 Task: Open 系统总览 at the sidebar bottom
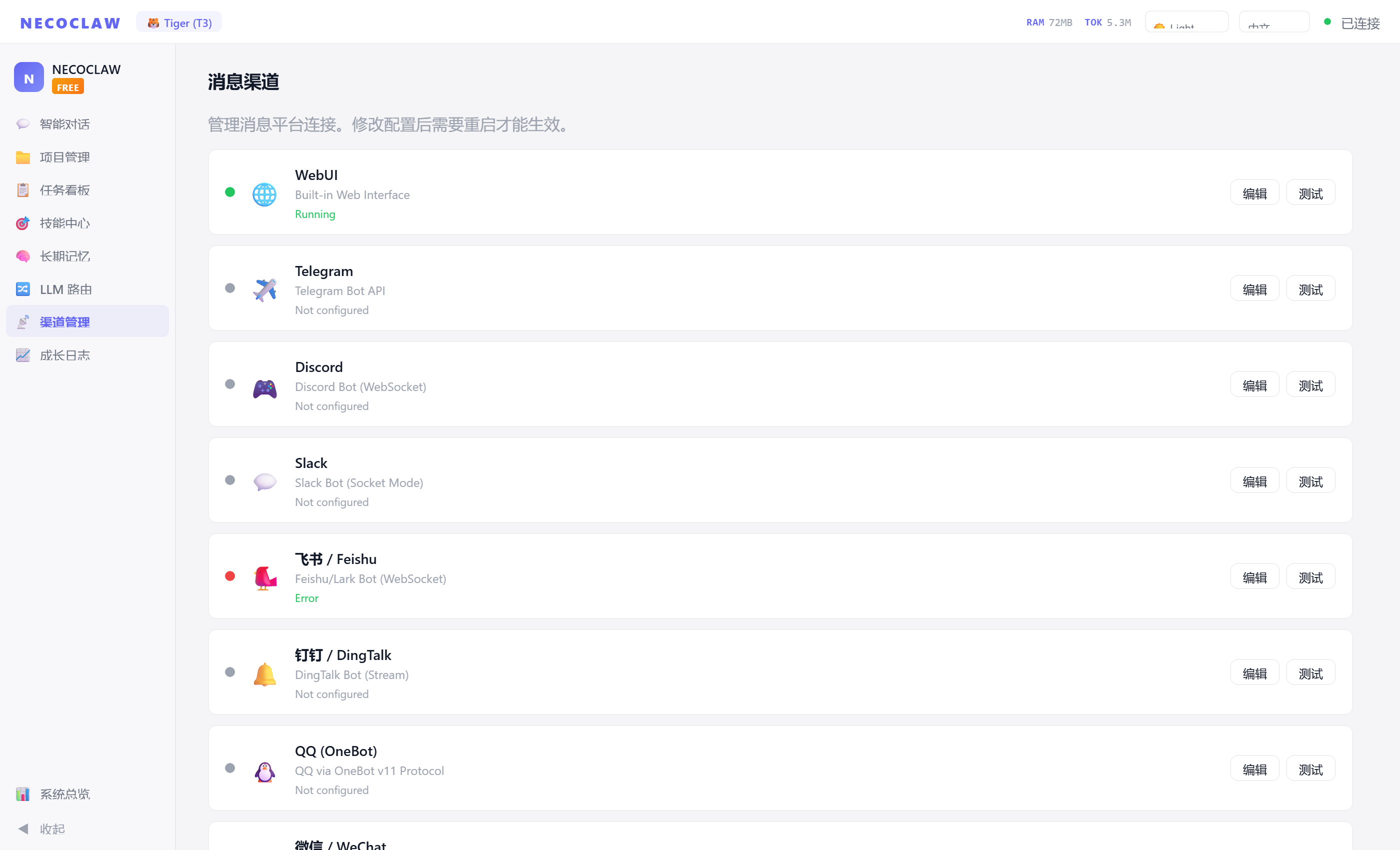64,794
